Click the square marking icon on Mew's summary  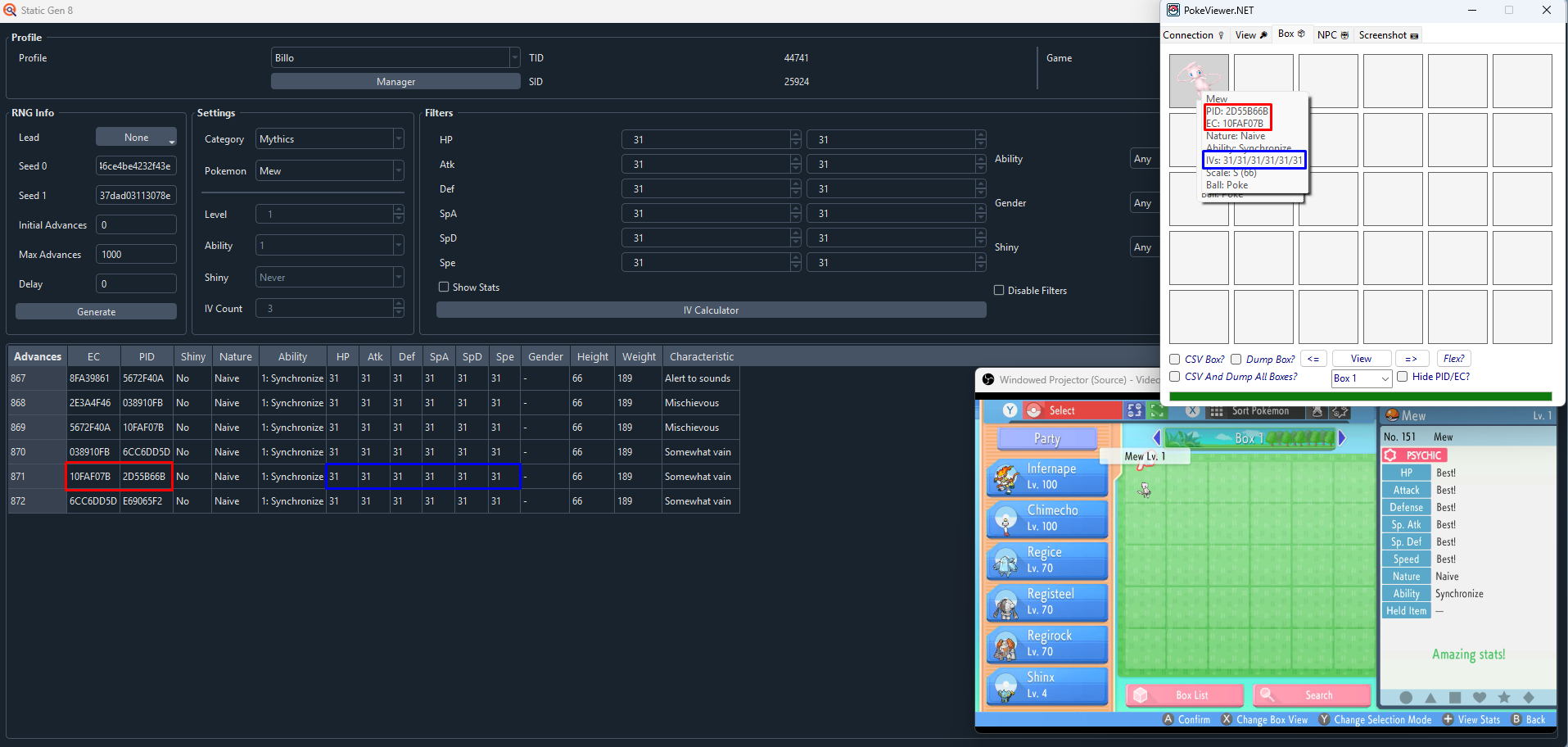(1455, 698)
